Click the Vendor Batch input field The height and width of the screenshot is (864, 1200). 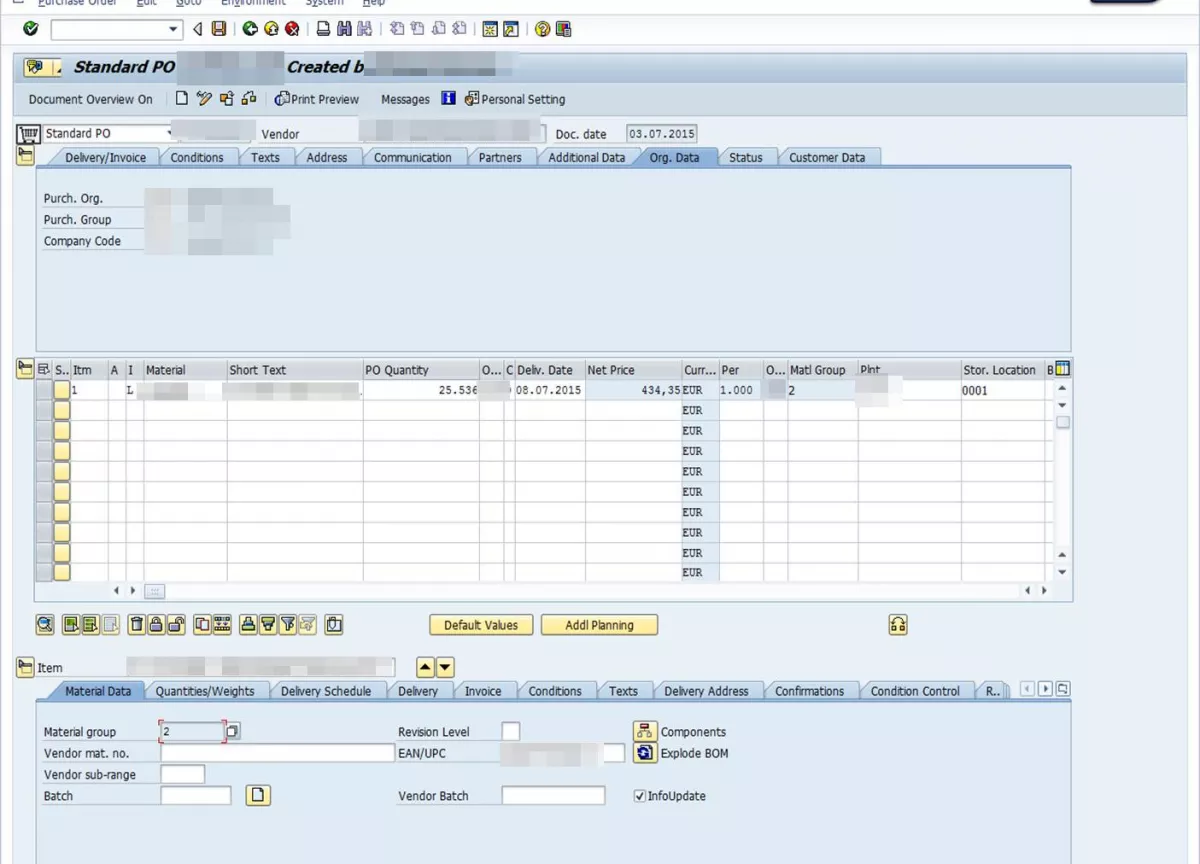pos(553,796)
